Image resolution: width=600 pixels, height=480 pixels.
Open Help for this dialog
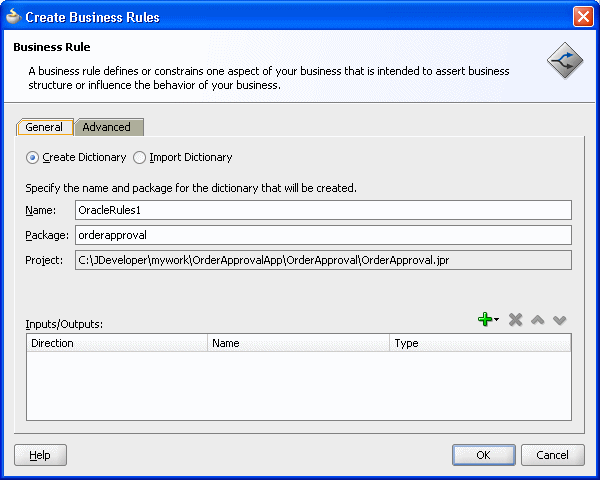(40, 455)
